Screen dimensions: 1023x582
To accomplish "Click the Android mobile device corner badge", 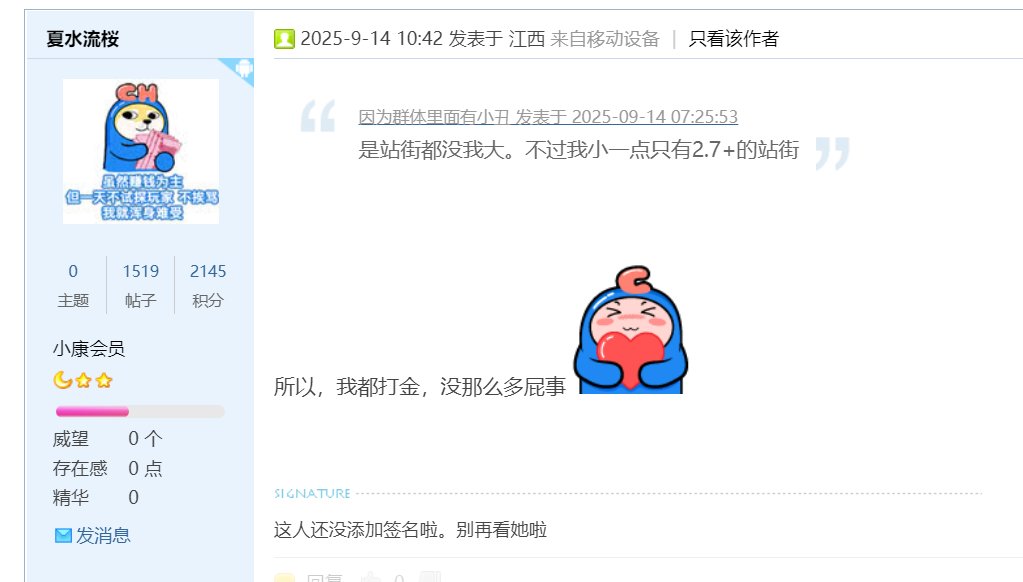I will click(240, 69).
